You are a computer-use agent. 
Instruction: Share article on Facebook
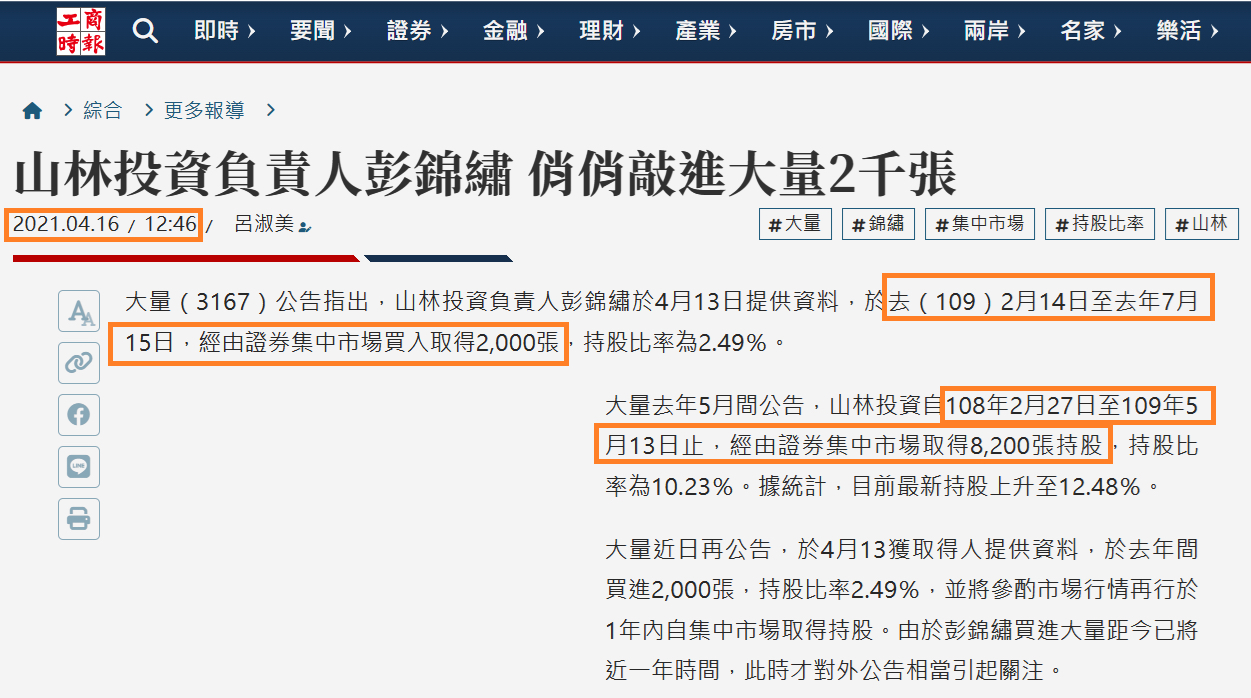tap(79, 414)
